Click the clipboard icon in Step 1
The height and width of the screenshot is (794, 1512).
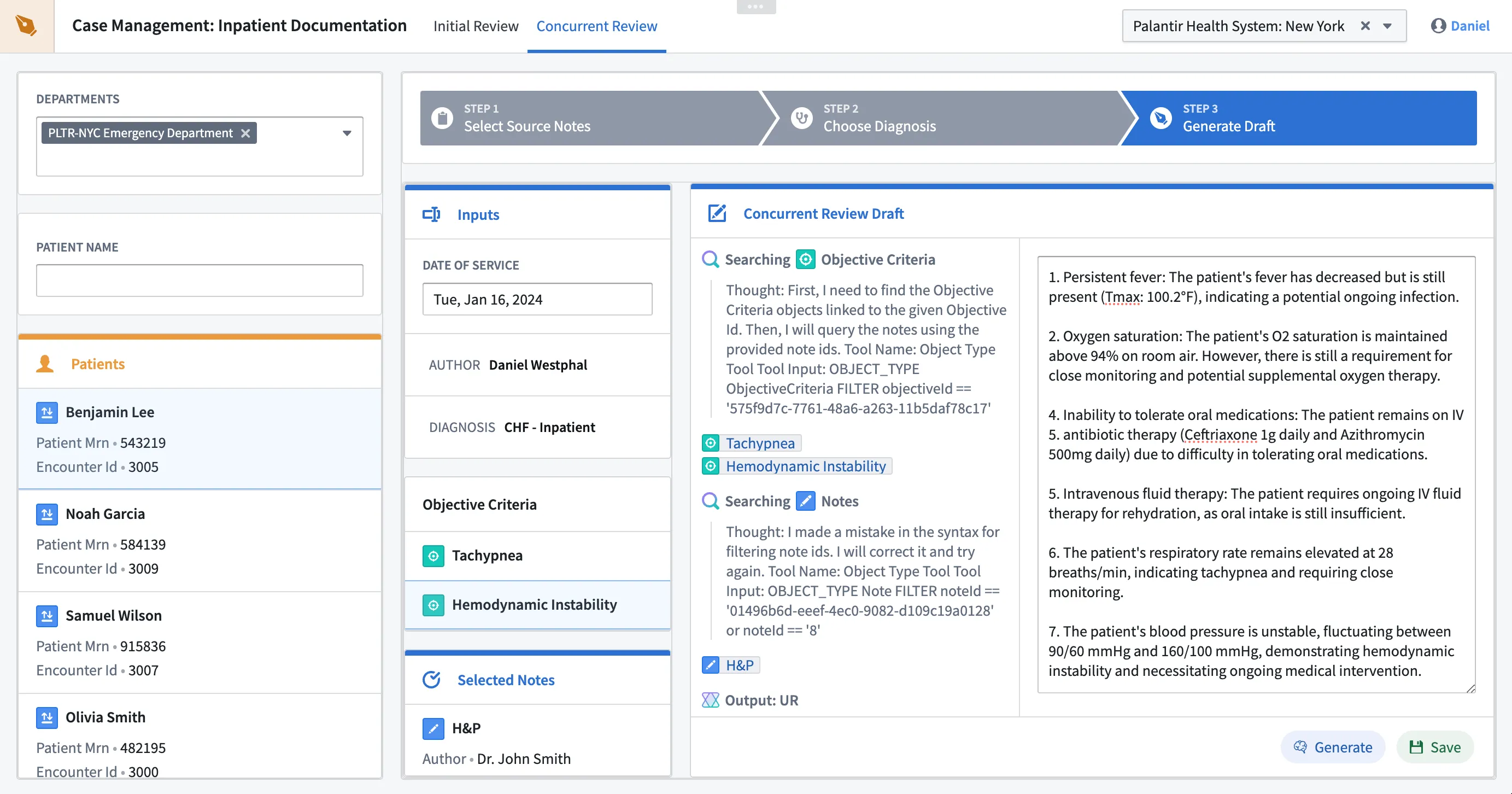[x=442, y=118]
